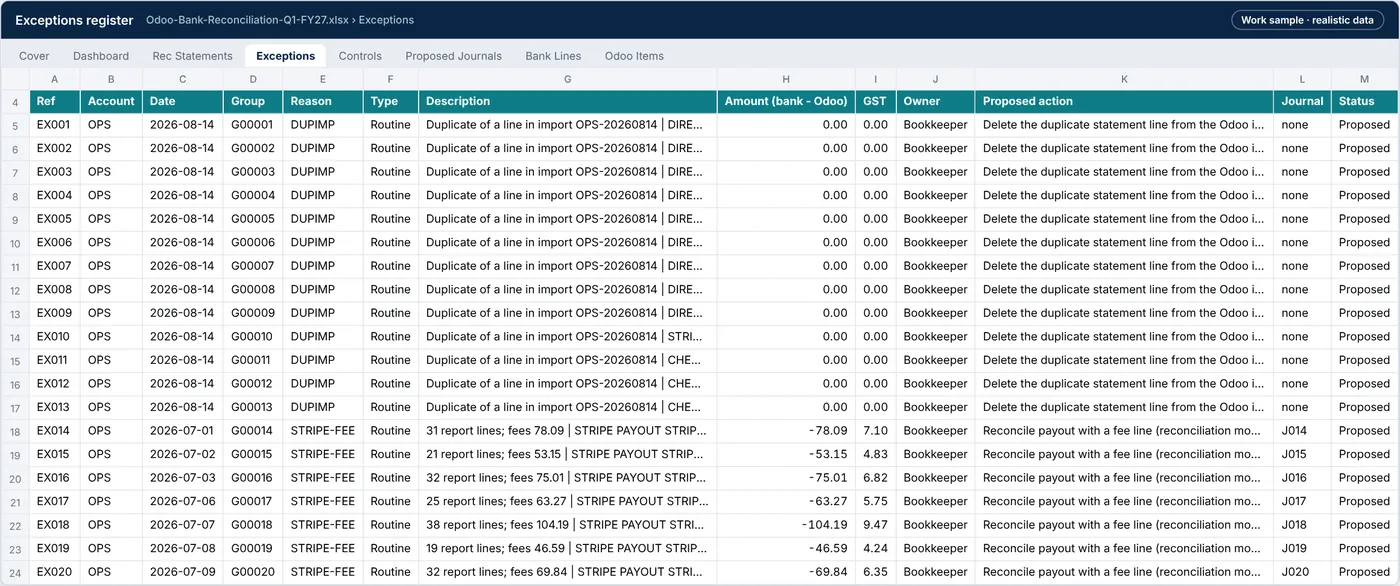Viewport: 1400px width, 586px height.
Task: Click the GST column heading cell
Action: click(x=875, y=101)
